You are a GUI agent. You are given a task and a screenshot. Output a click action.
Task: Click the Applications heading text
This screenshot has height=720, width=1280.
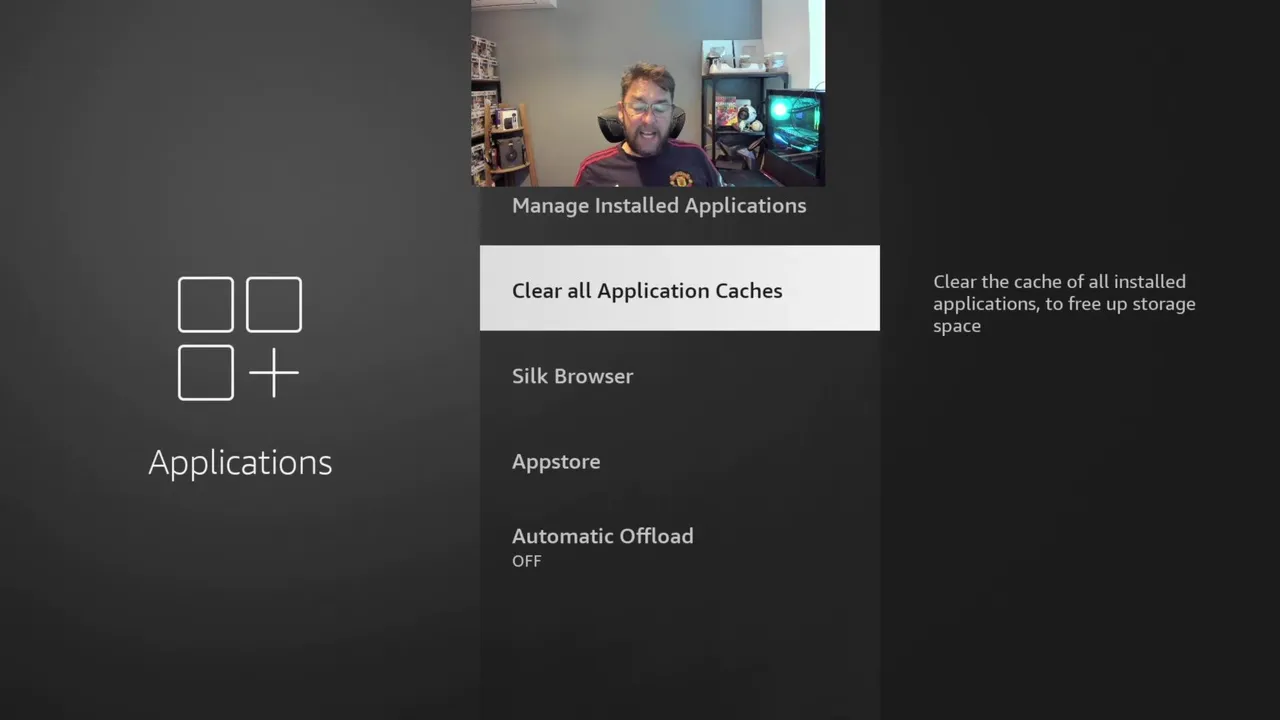tap(240, 462)
